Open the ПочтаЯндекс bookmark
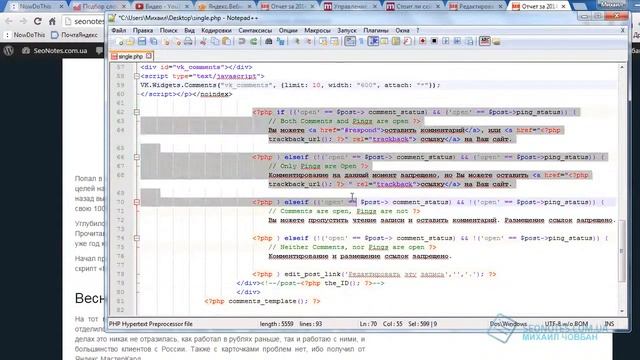The height and width of the screenshot is (360, 640). tap(75, 35)
